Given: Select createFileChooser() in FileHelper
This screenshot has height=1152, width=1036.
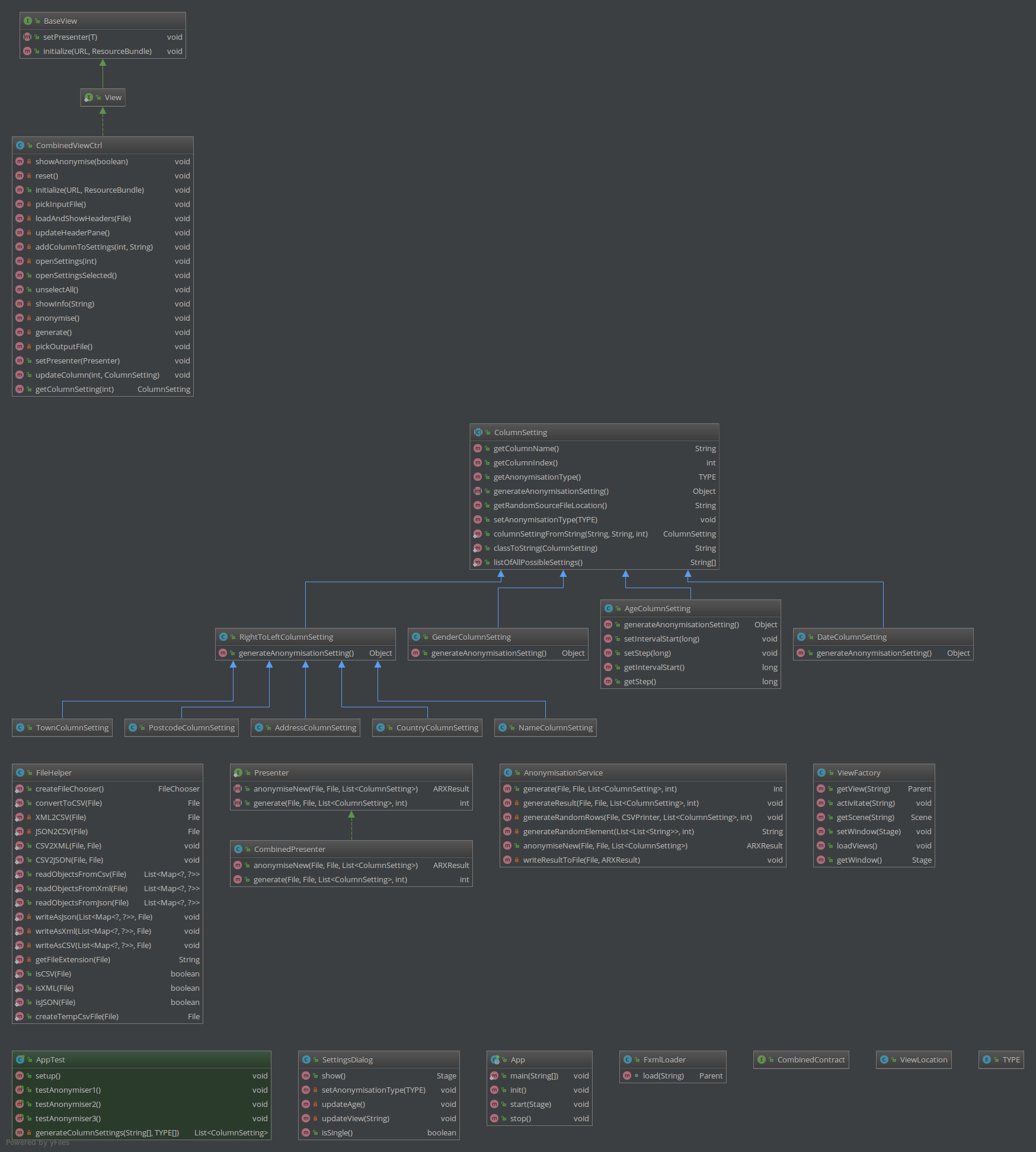Looking at the screenshot, I should pyautogui.click(x=107, y=789).
